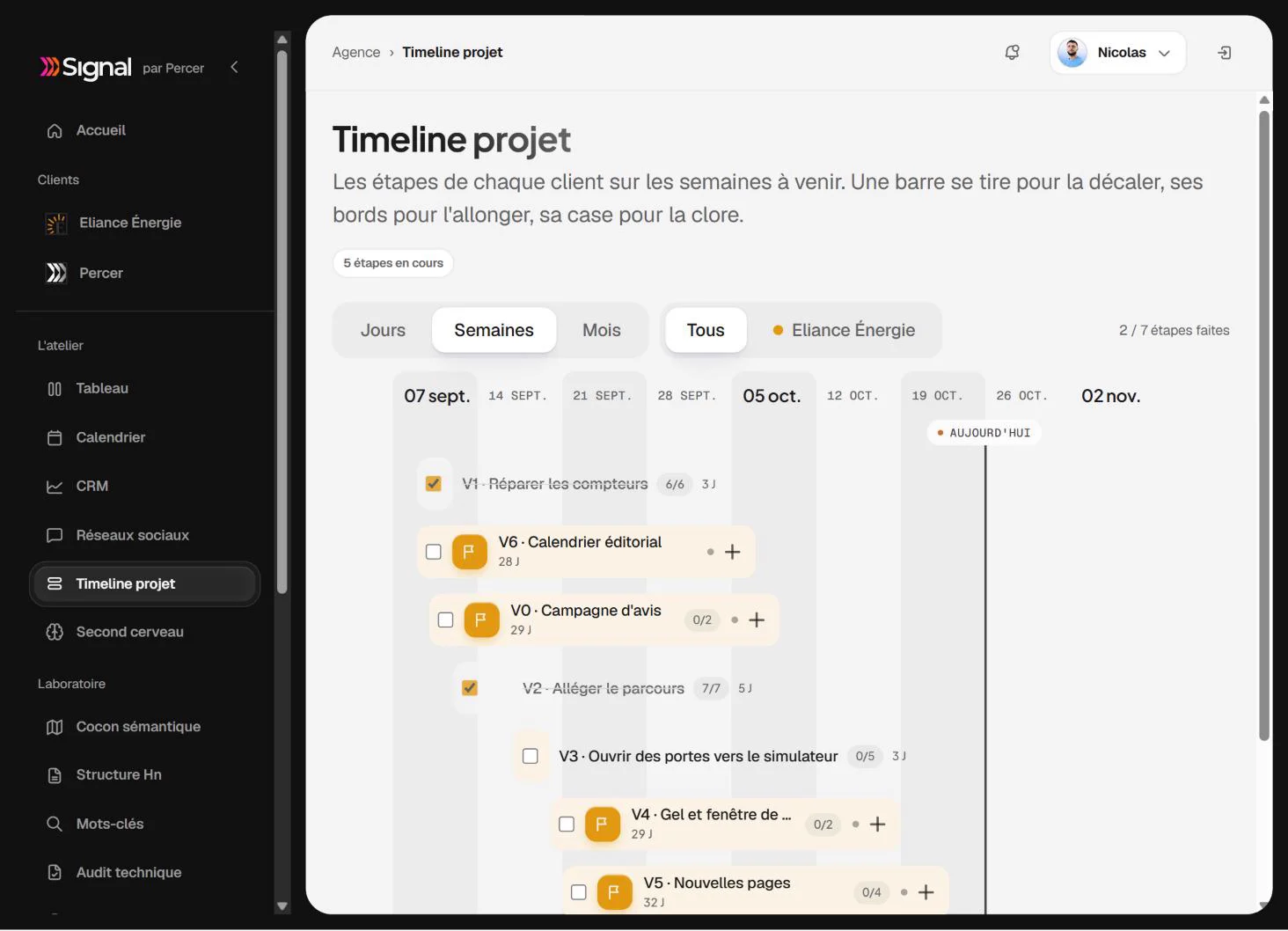Switch to the Semaines view tab

point(494,330)
